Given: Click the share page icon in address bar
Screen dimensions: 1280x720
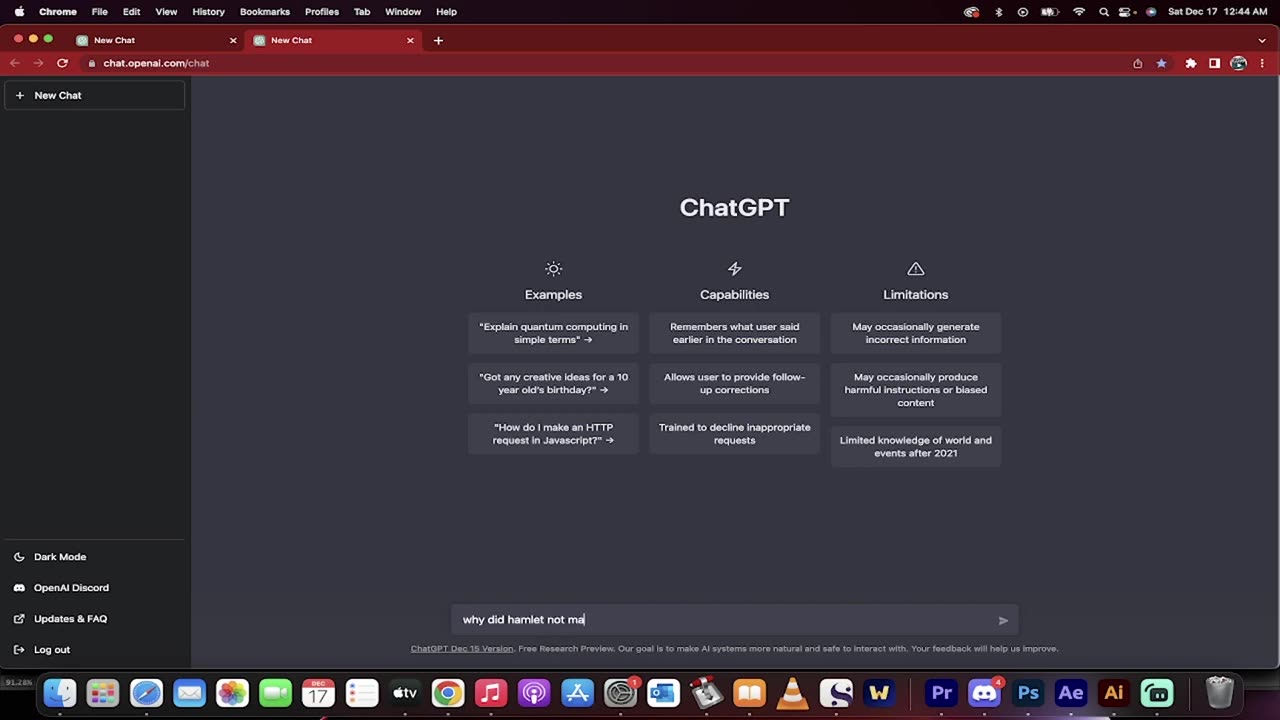Looking at the screenshot, I should click(1138, 63).
